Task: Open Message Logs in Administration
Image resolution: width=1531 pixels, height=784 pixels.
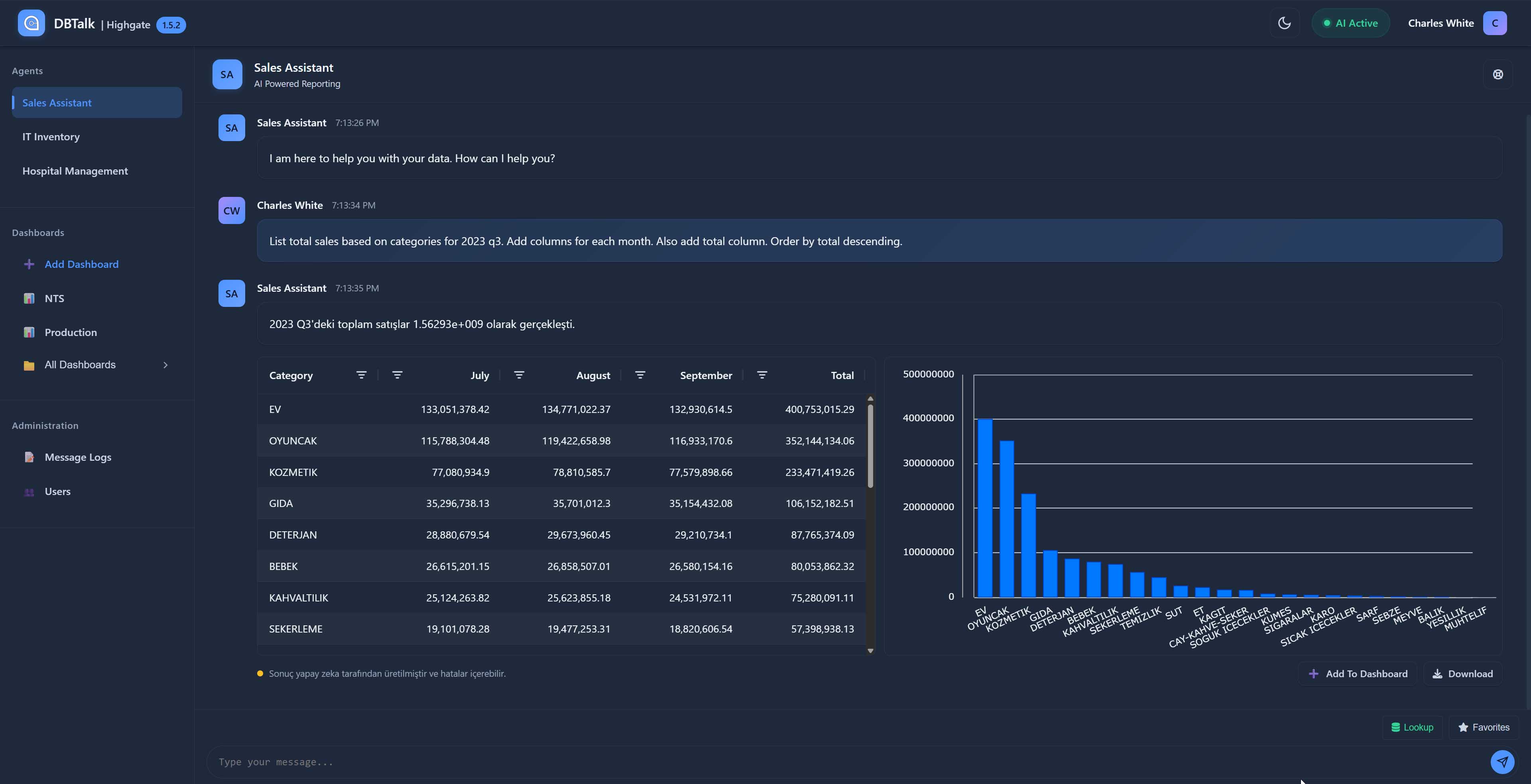Action: [x=78, y=457]
